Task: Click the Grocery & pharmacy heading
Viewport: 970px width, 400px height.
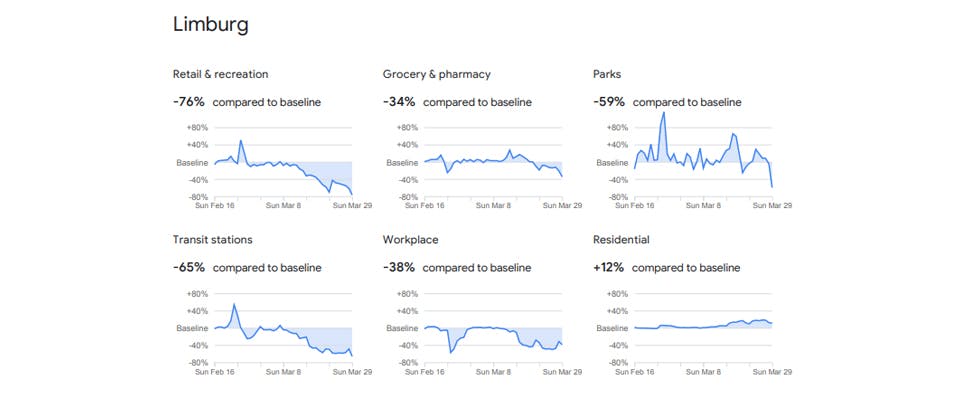Action: pos(436,74)
